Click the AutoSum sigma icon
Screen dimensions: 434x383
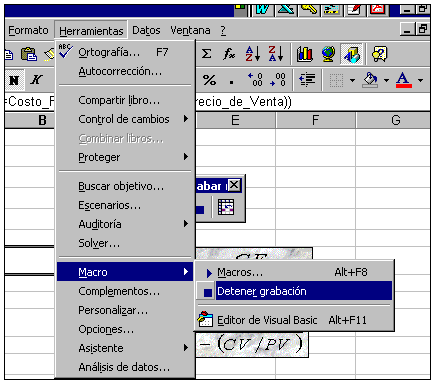(x=206, y=54)
